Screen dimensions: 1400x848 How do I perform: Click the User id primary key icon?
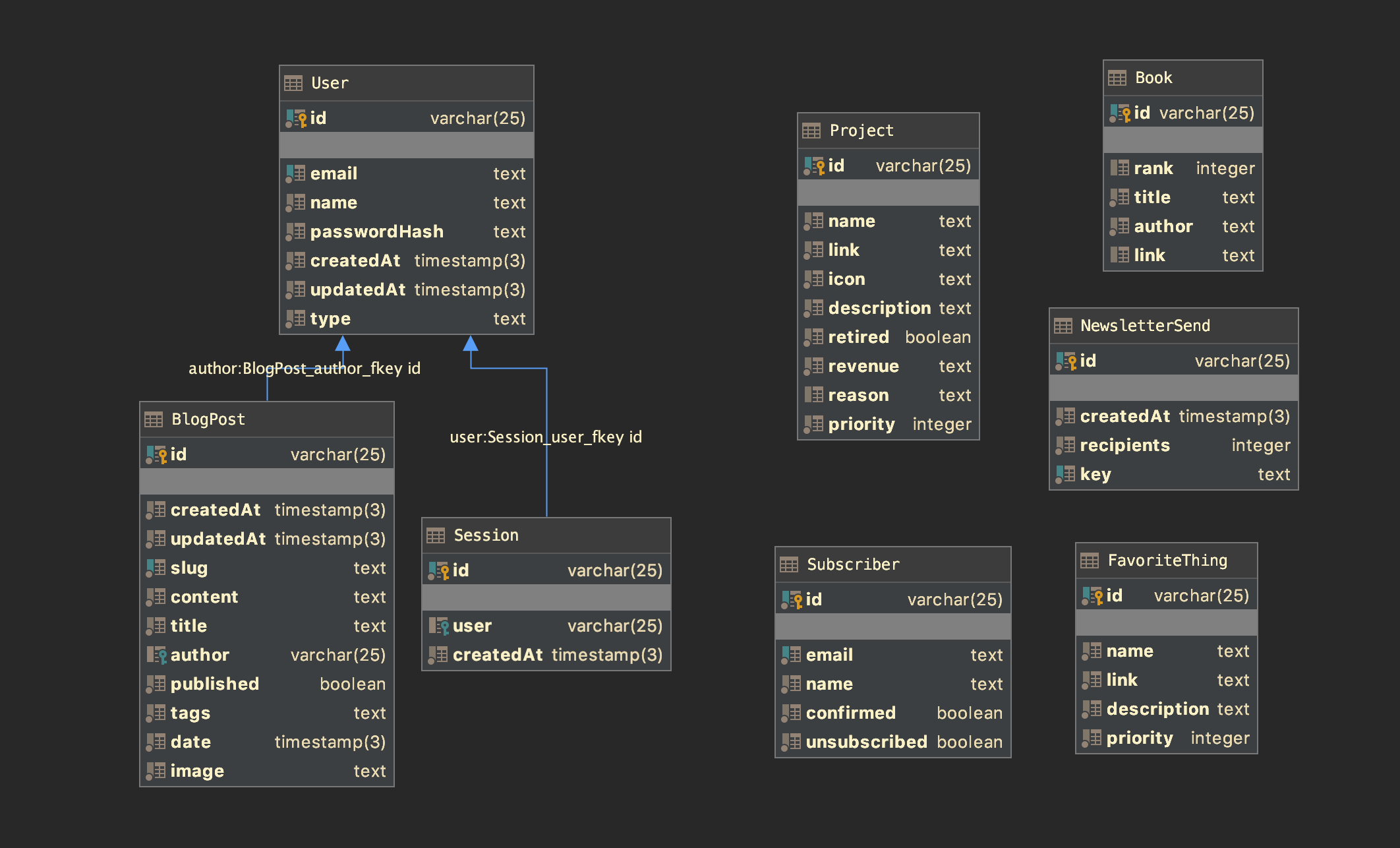[x=296, y=119]
